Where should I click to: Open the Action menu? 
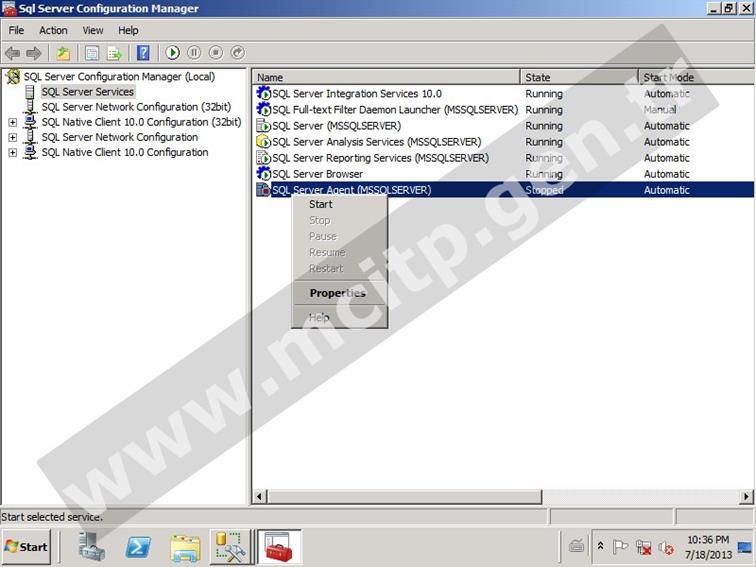[x=53, y=30]
